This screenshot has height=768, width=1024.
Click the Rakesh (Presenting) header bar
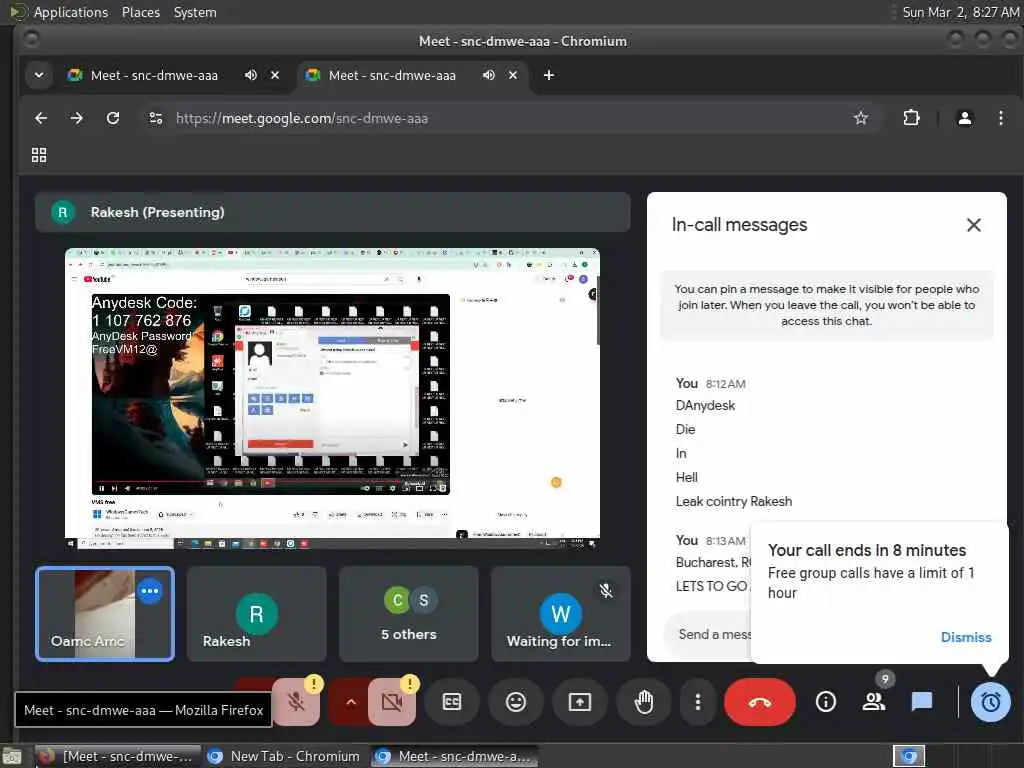(x=332, y=212)
